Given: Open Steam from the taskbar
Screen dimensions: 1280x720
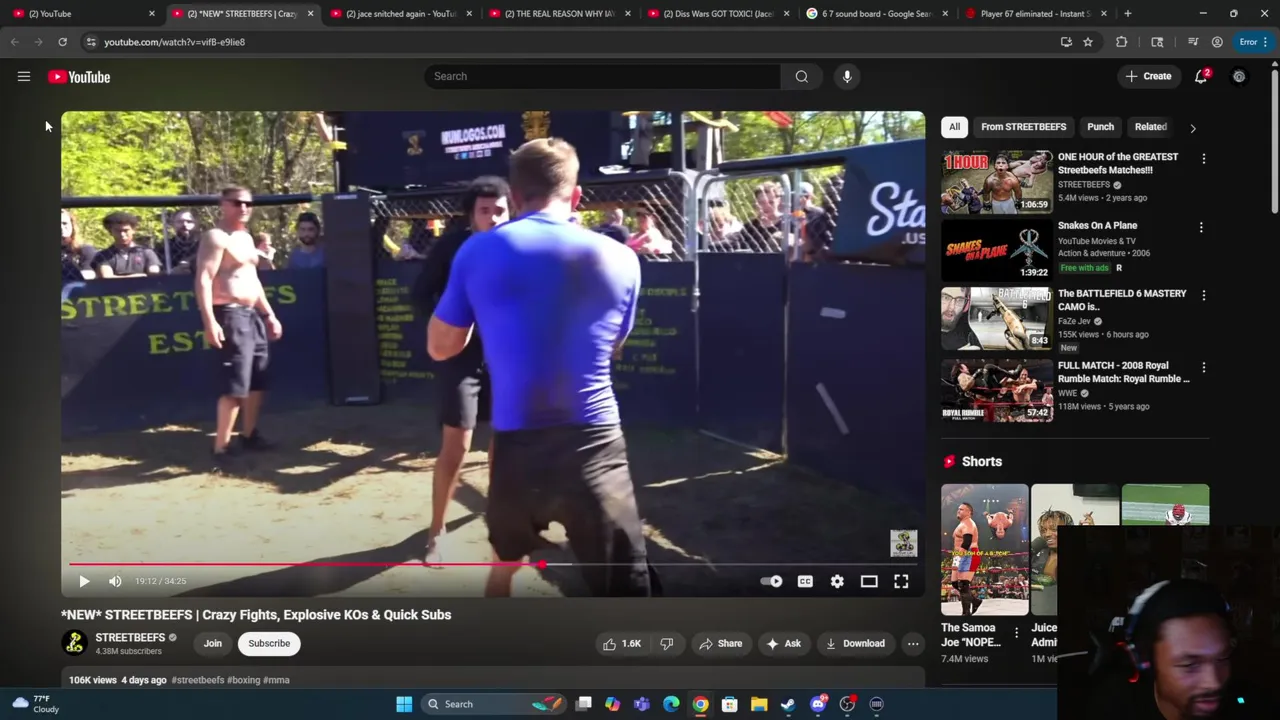Looking at the screenshot, I should 788,704.
